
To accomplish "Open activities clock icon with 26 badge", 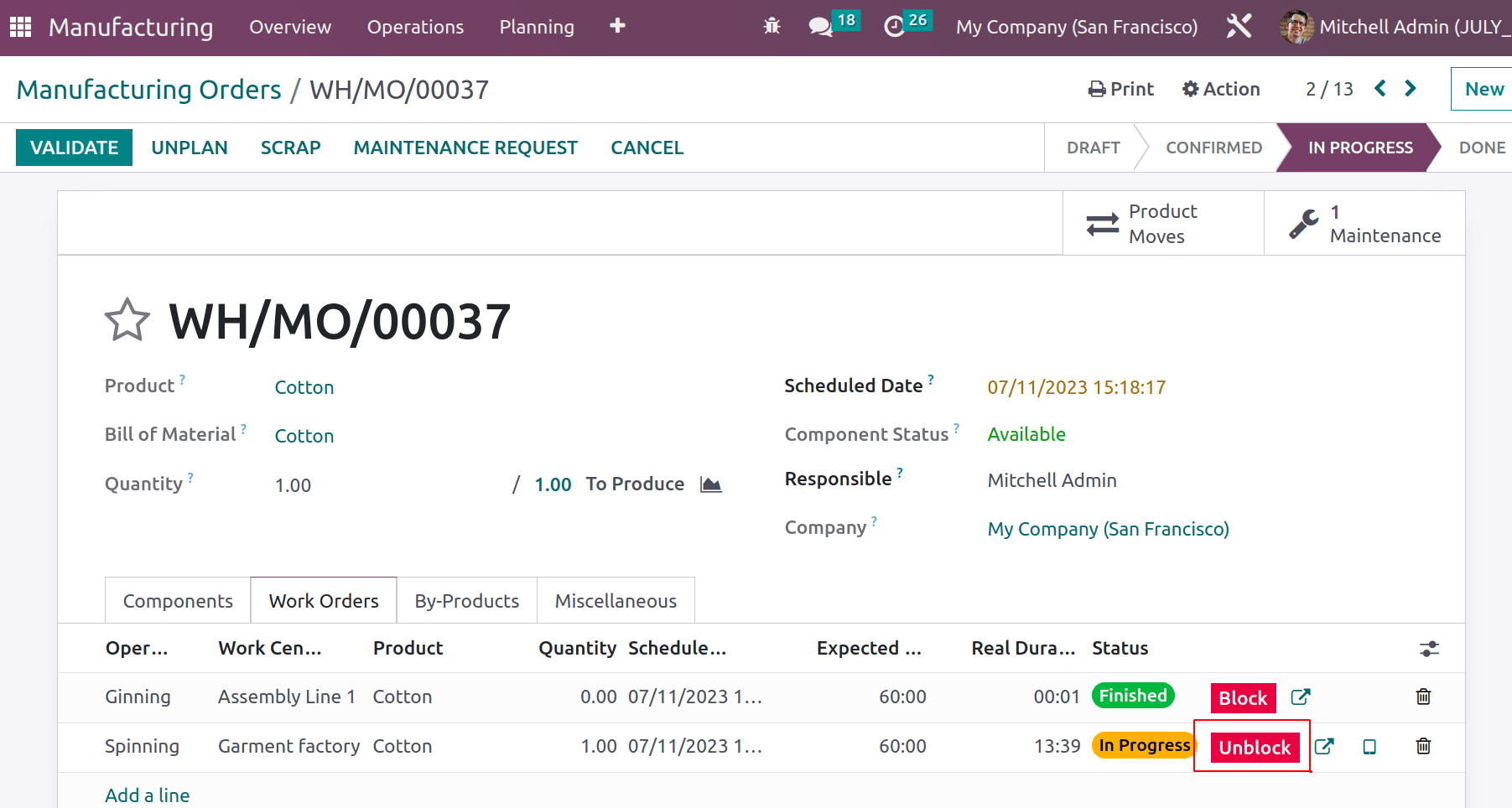I will (x=907, y=24).
